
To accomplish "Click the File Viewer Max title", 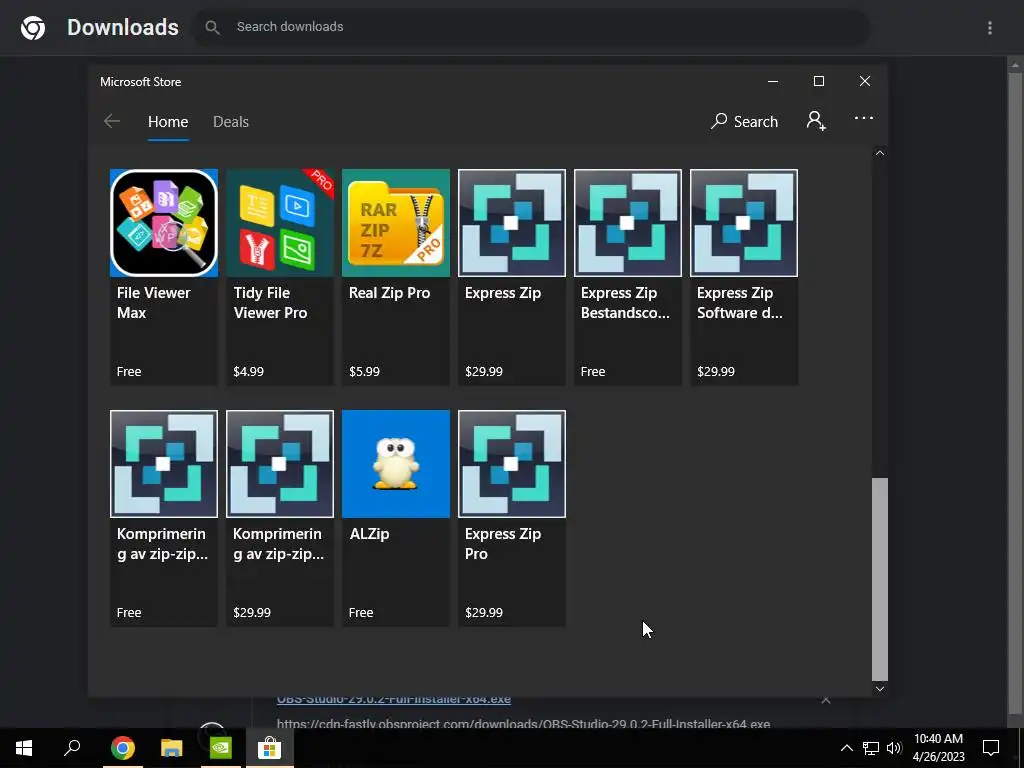I will click(153, 302).
